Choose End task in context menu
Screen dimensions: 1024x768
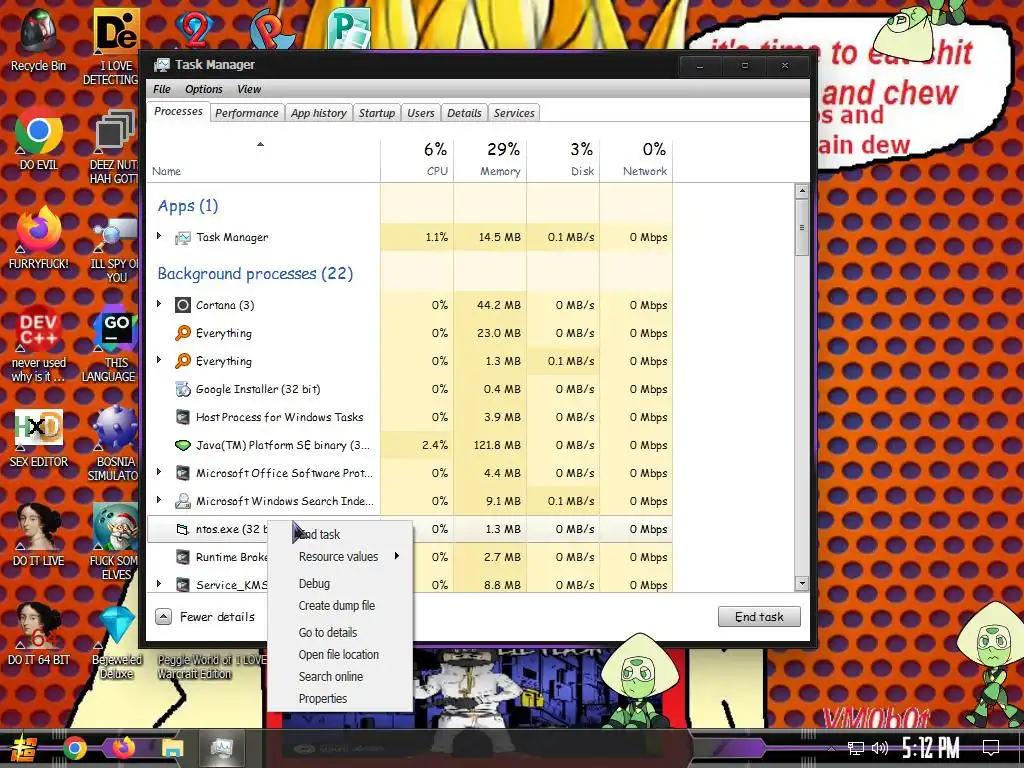tap(340, 534)
